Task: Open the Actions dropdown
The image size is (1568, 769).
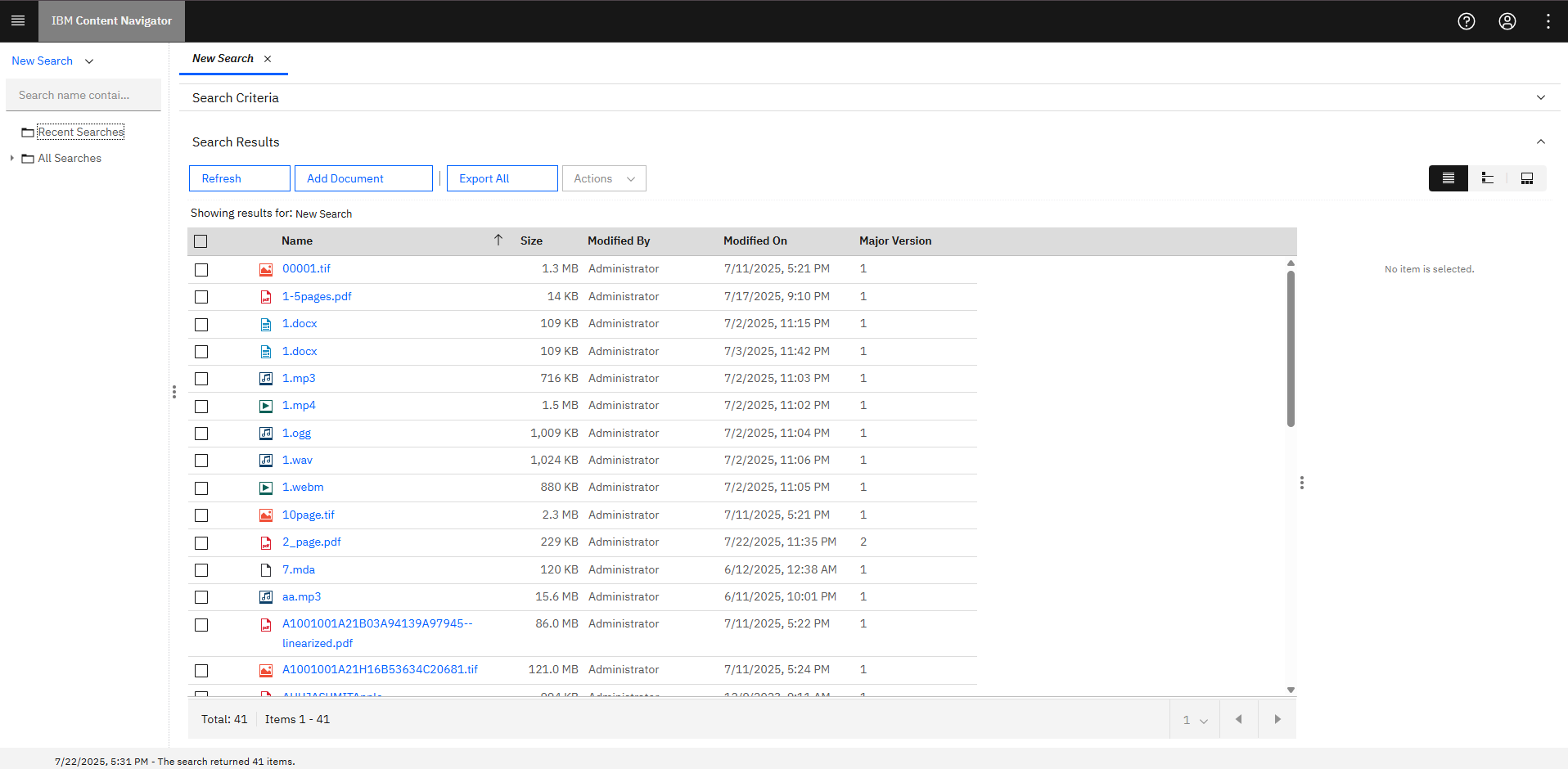Action: pos(603,178)
